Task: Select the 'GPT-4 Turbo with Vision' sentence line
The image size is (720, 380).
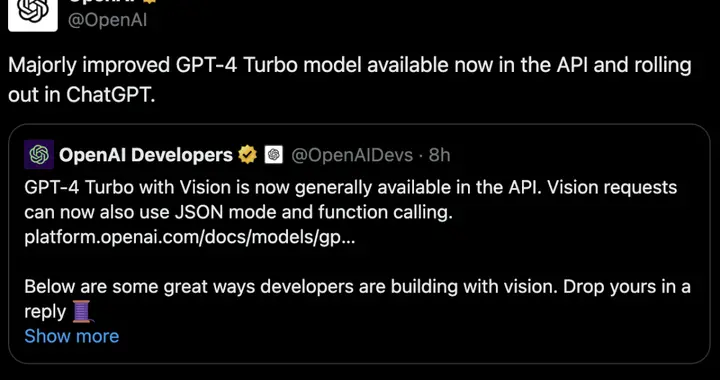Action: pos(351,188)
